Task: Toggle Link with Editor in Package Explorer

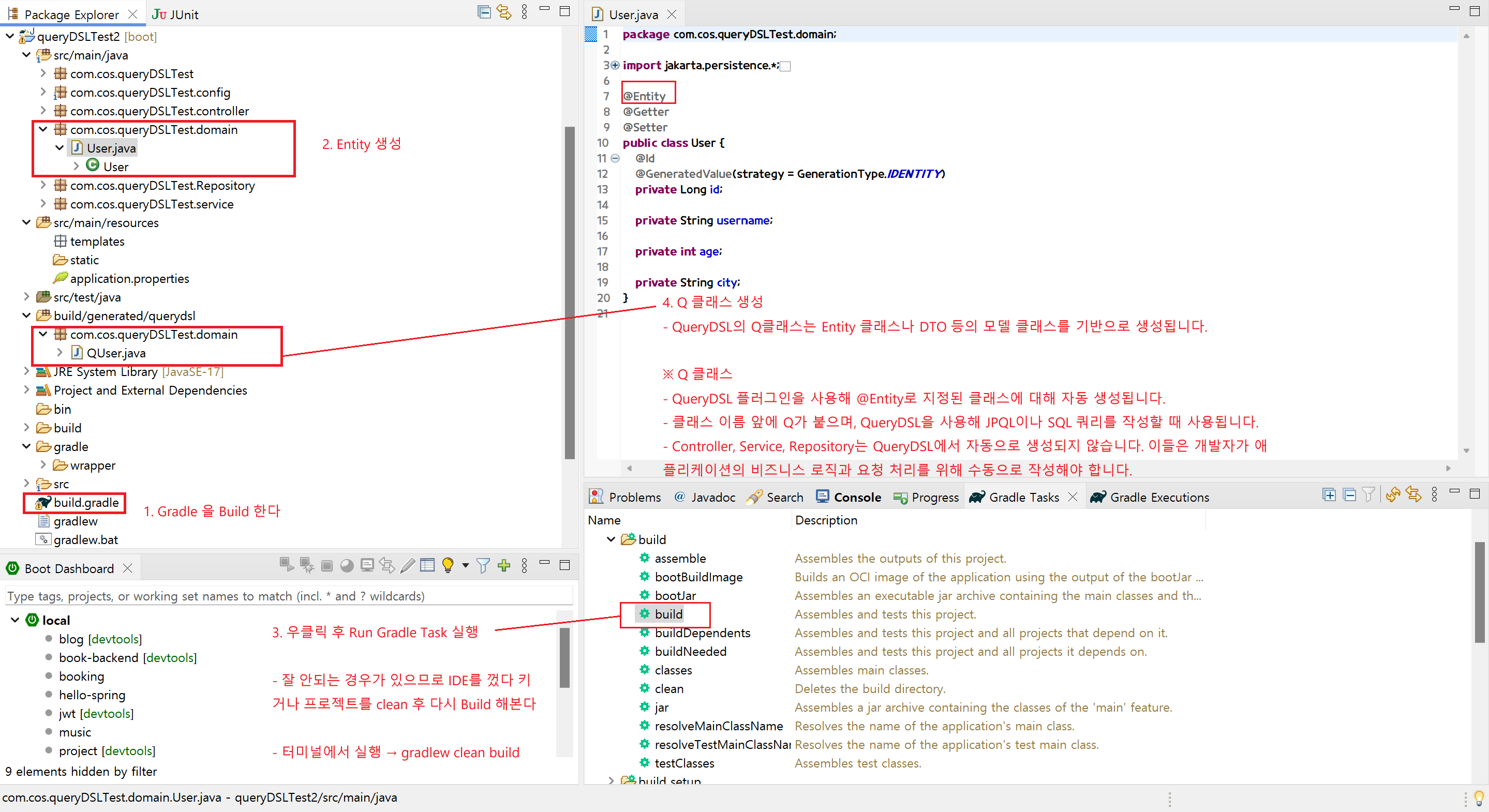Action: click(x=504, y=12)
